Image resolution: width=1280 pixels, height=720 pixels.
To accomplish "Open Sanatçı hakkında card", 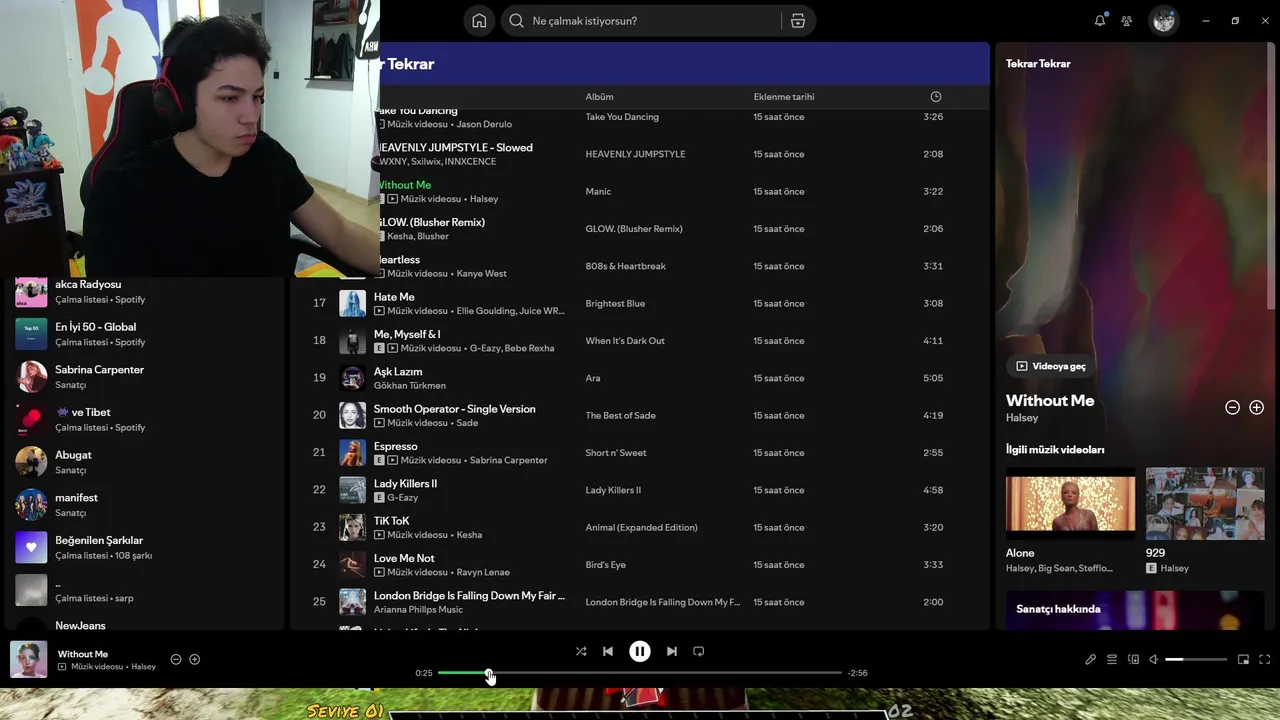I will pyautogui.click(x=1135, y=610).
